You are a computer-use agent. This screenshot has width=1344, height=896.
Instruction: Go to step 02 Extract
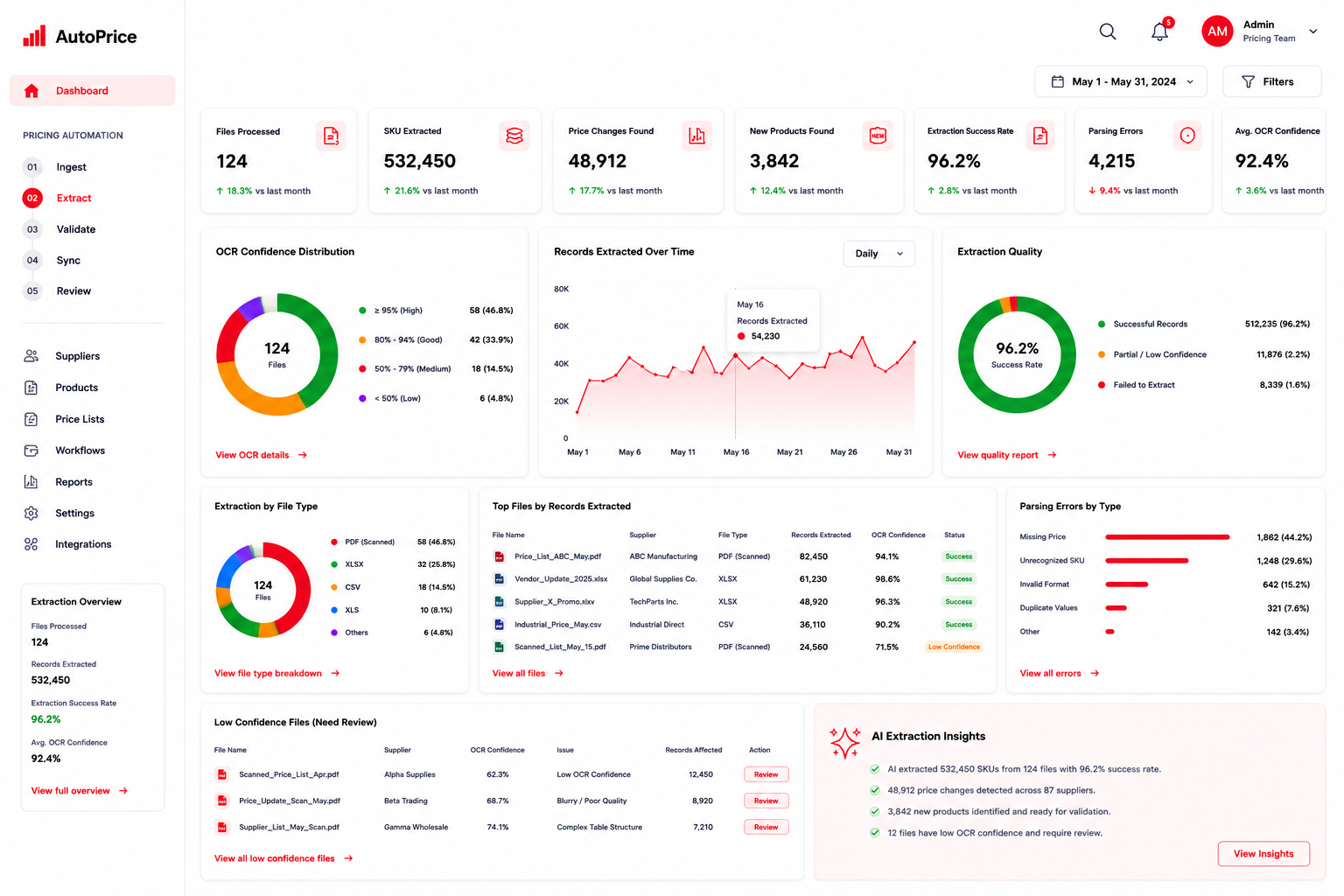click(x=59, y=198)
